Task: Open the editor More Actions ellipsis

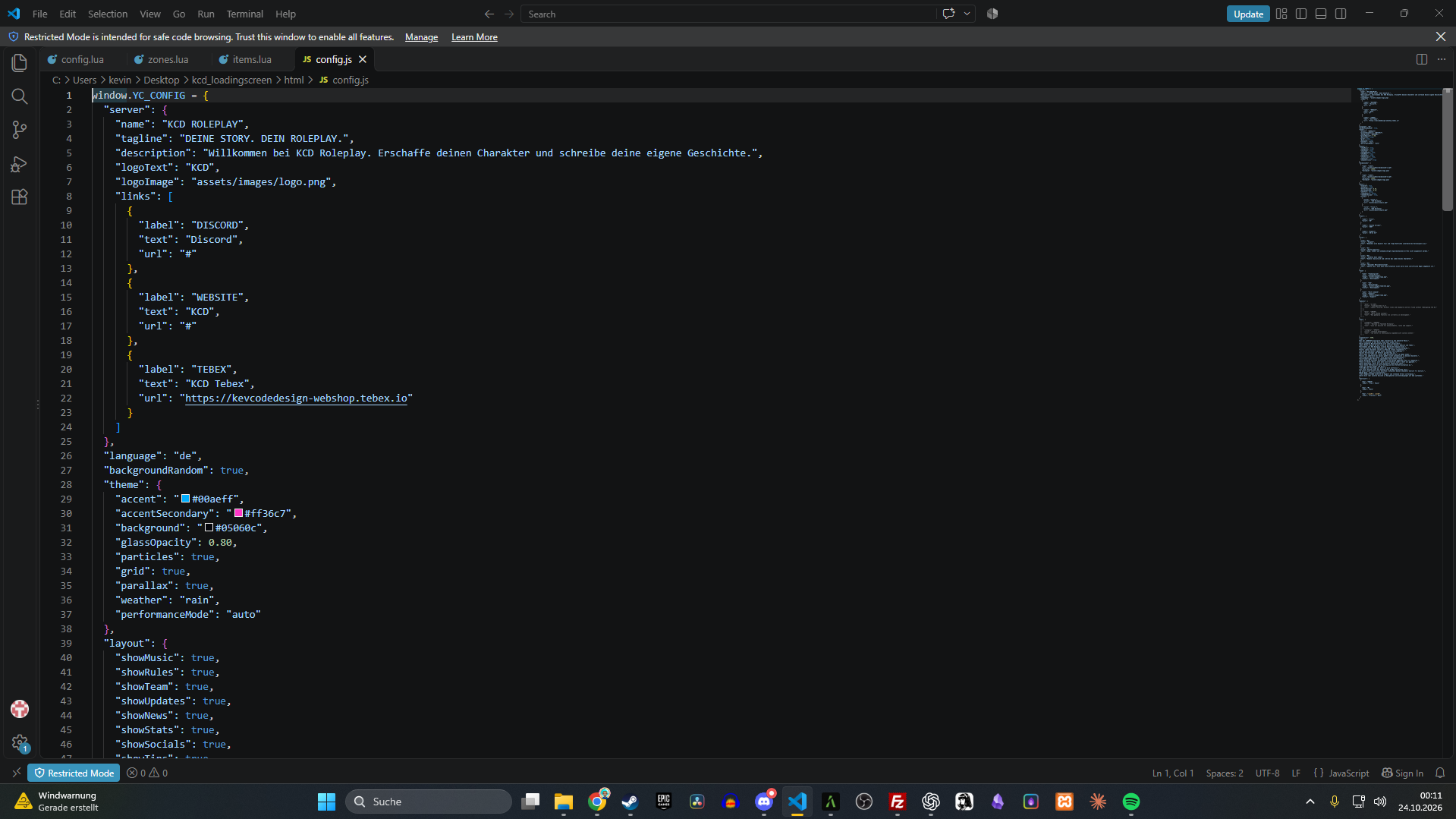Action: coord(1442,59)
